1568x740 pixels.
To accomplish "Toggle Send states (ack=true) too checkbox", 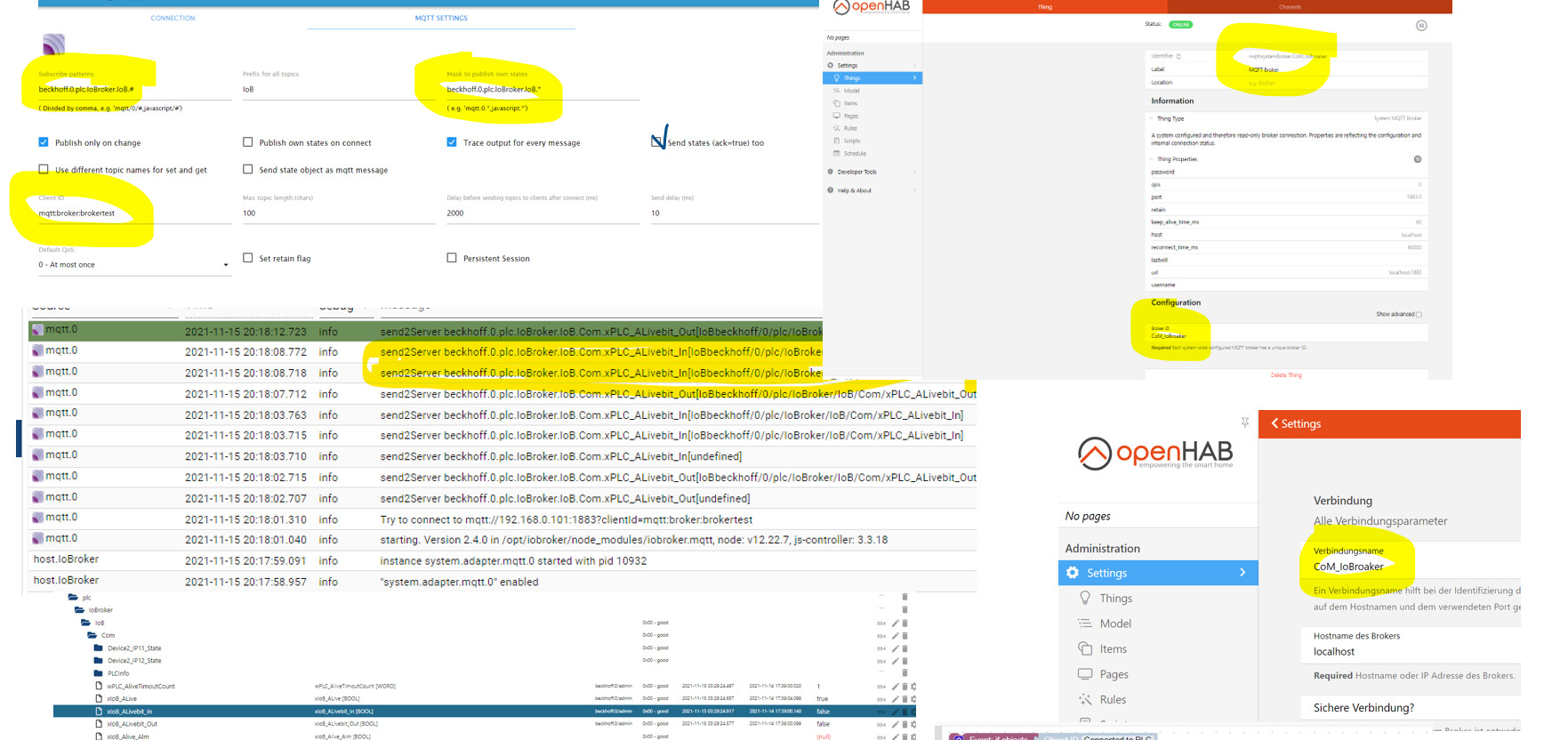I will (x=657, y=141).
